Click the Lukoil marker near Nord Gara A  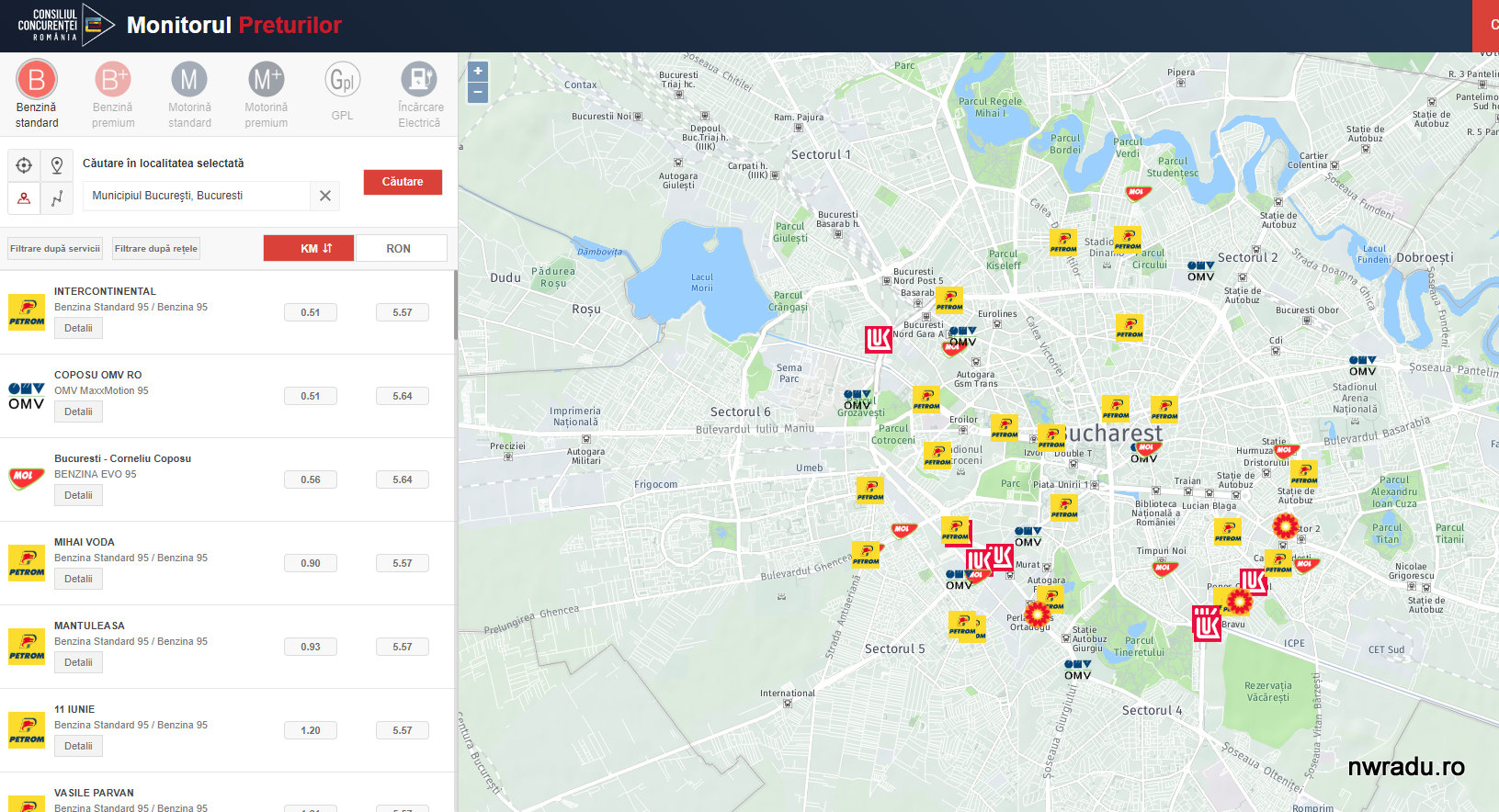coord(879,340)
